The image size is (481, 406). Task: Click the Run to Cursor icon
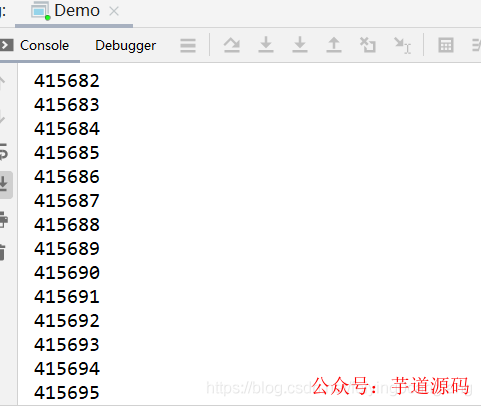coord(403,45)
